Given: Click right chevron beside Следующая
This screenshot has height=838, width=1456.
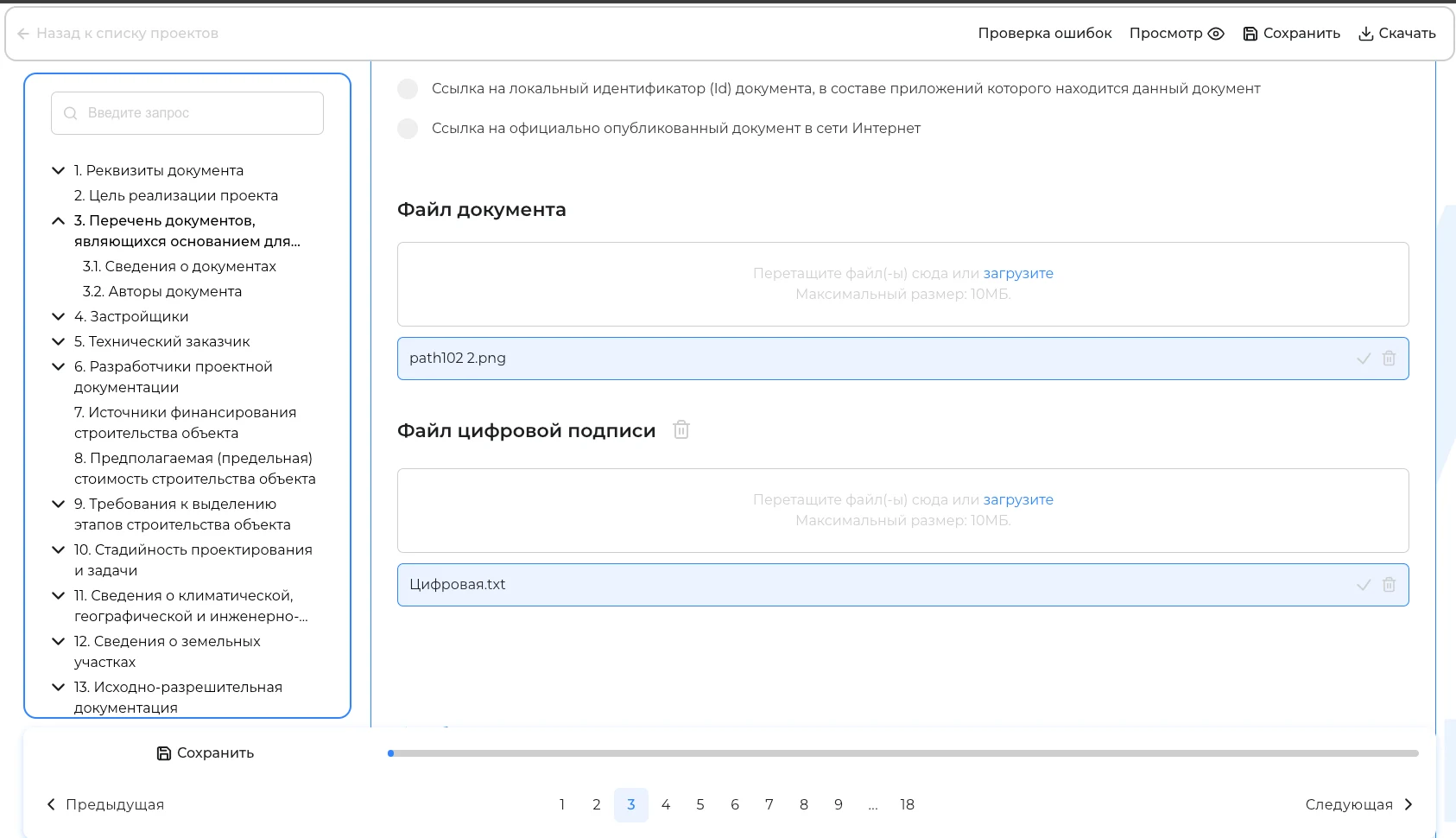Looking at the screenshot, I should (1409, 804).
